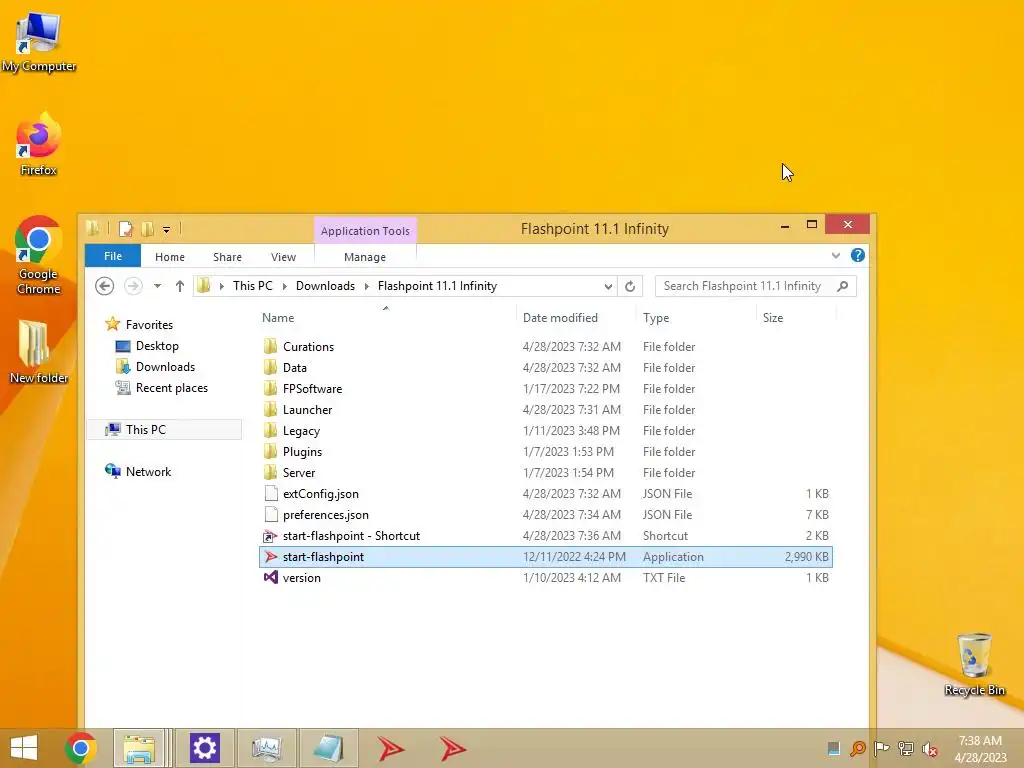Image resolution: width=1024 pixels, height=768 pixels.
Task: Select the Curations folder
Action: (546, 347)
